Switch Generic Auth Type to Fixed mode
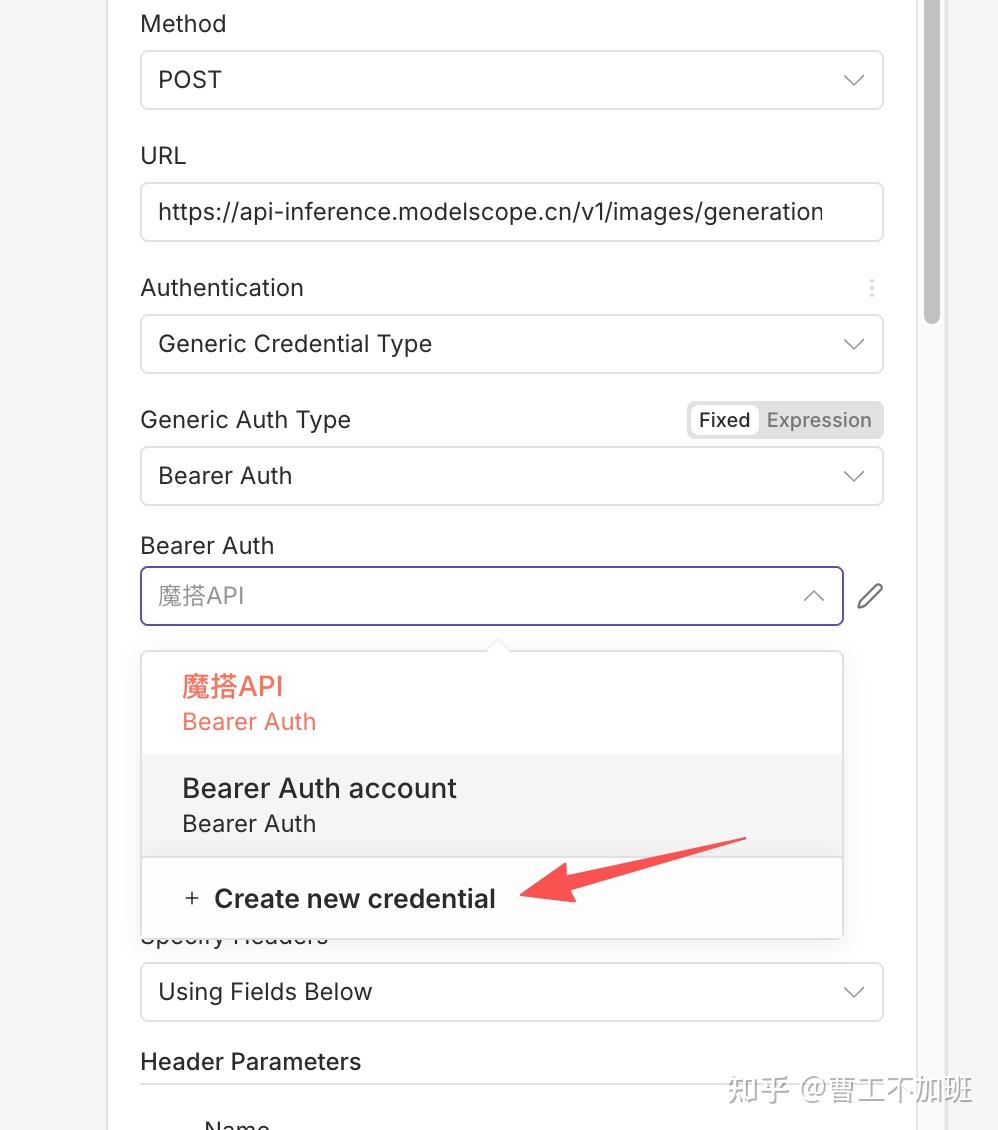The image size is (998, 1130). click(x=724, y=420)
